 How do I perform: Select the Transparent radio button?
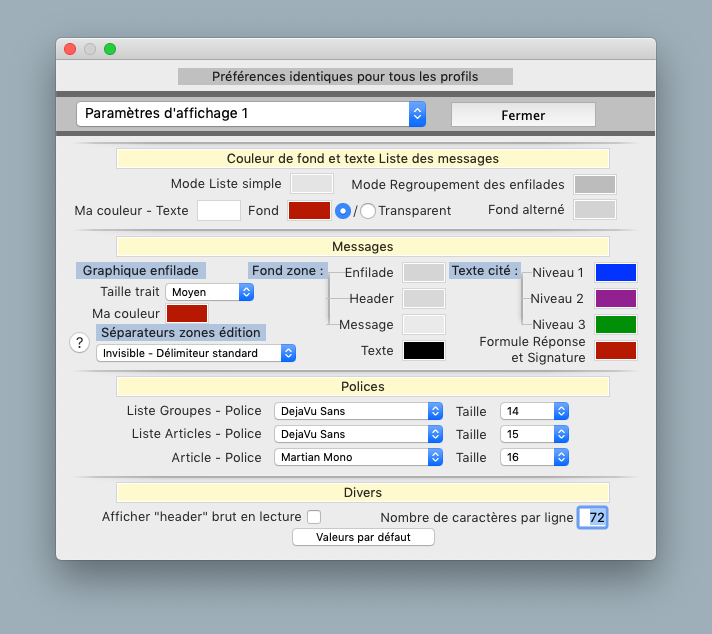tap(368, 211)
